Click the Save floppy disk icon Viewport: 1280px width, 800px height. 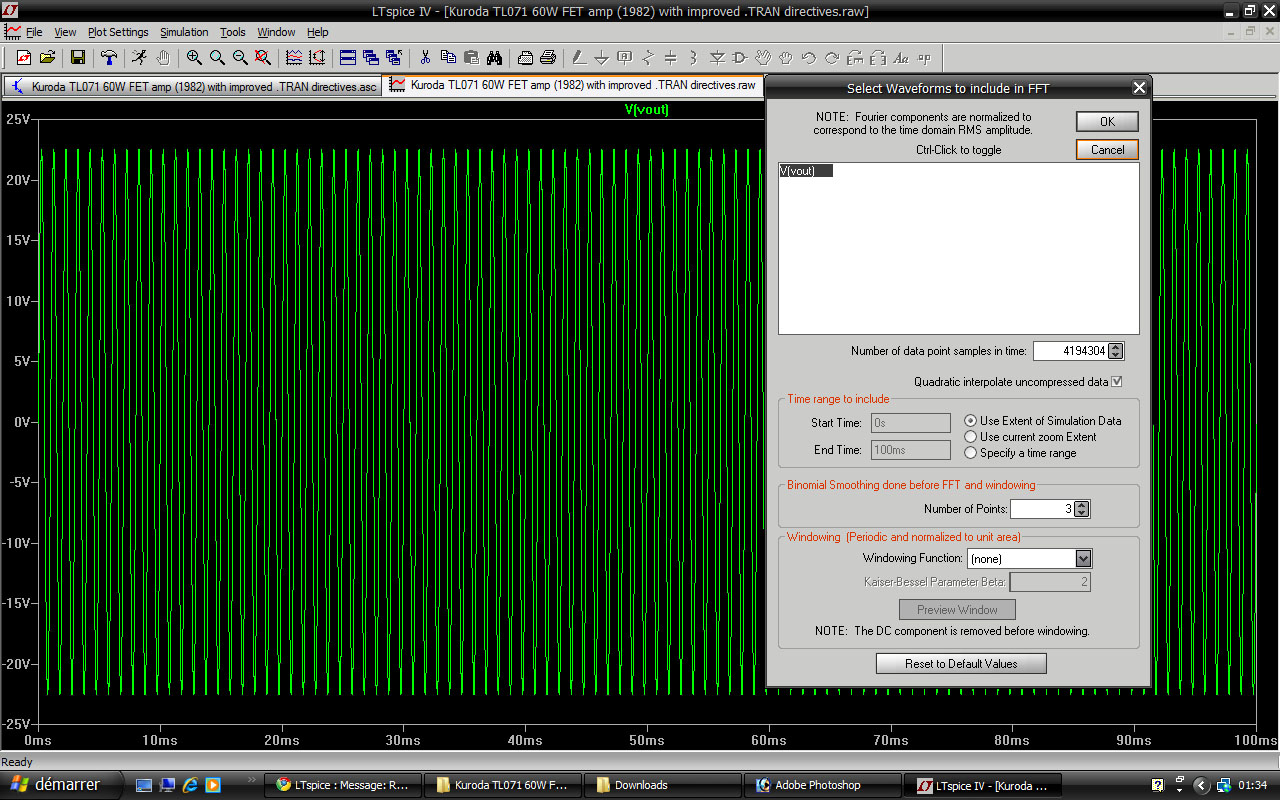tap(77, 58)
